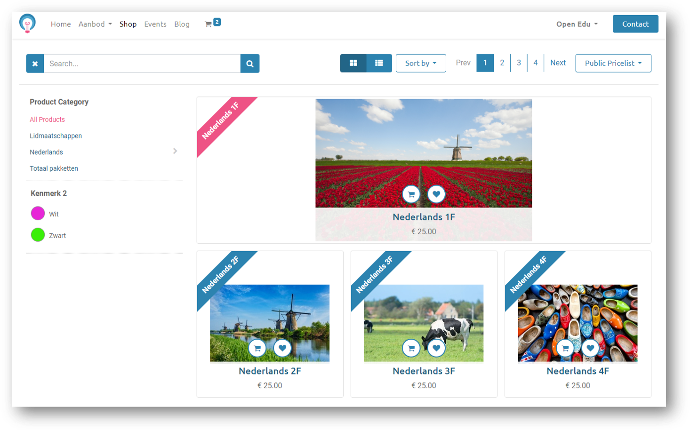The image size is (690, 431).
Task: Add Nederlands 1F to cart
Action: (411, 195)
